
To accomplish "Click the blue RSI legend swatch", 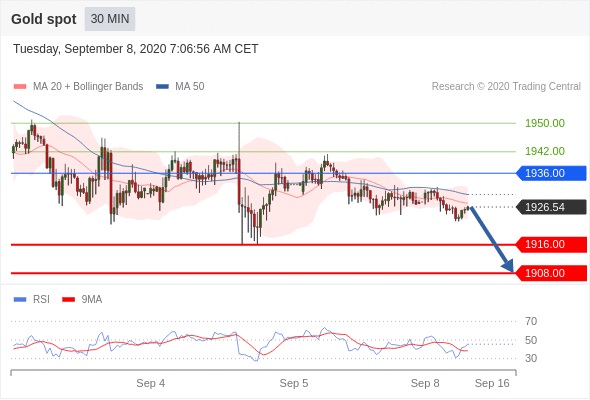I will coord(20,300).
